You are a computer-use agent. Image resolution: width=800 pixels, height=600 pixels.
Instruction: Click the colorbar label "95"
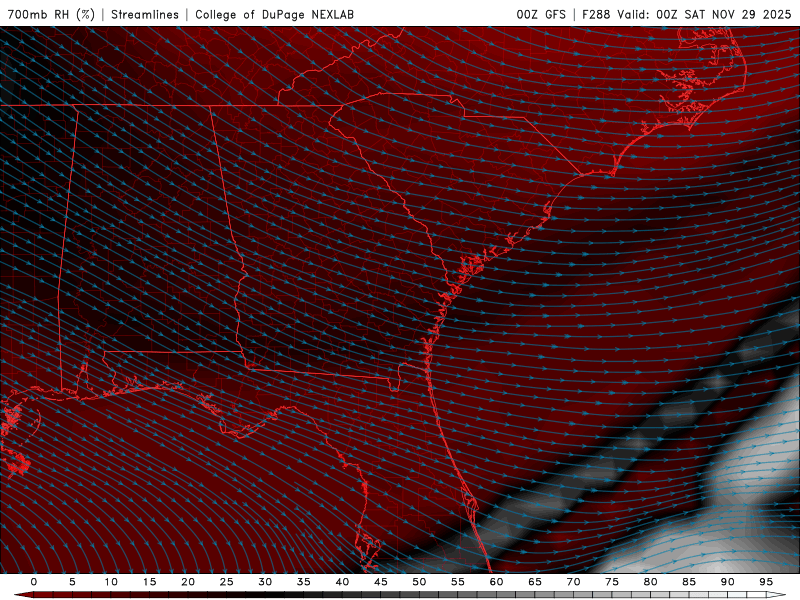coord(765,582)
